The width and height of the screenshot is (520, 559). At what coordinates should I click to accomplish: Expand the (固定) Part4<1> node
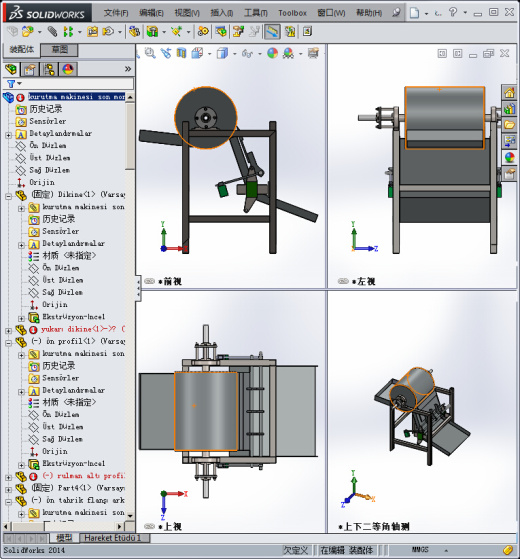point(9,489)
